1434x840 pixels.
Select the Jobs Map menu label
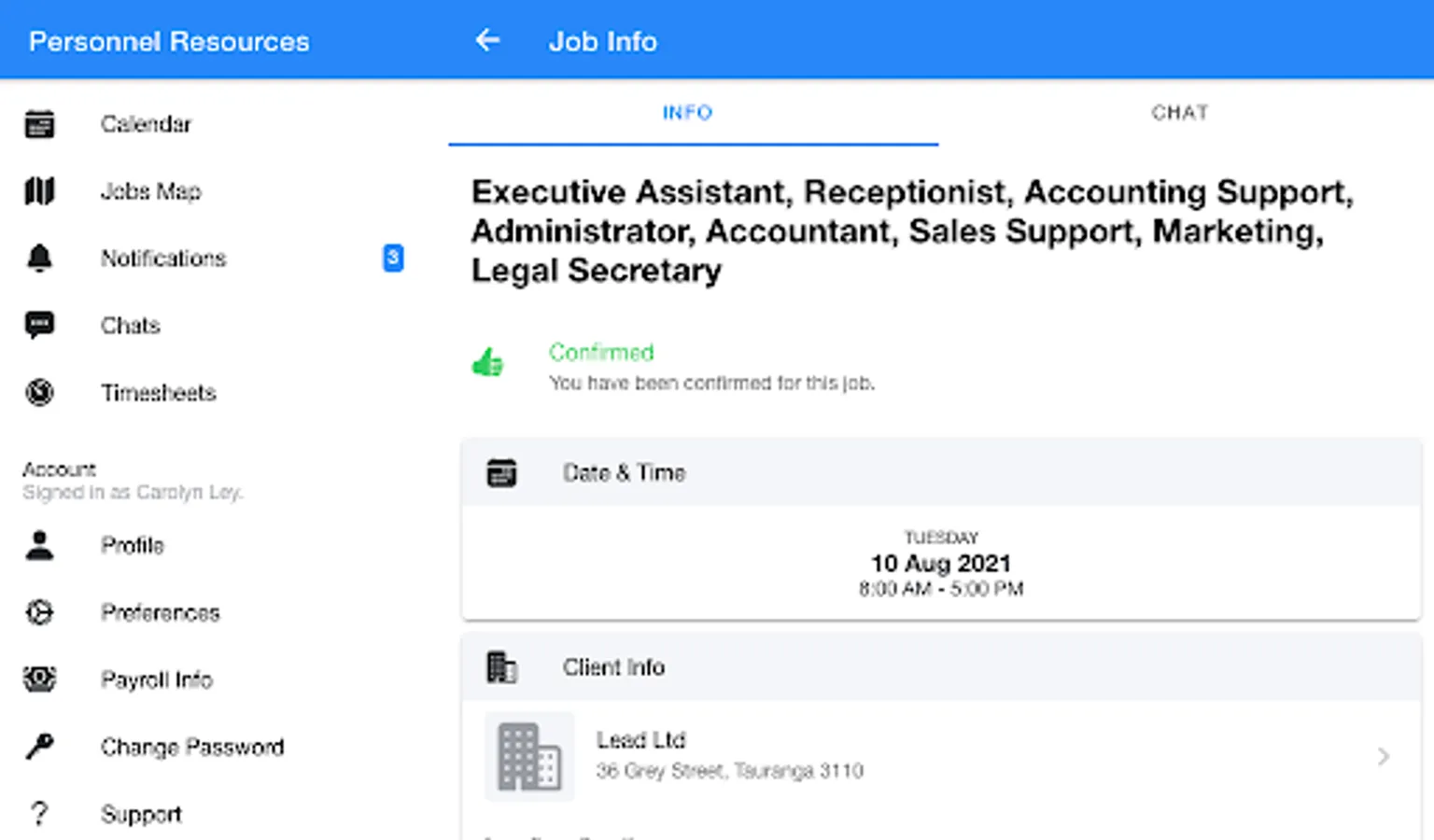click(x=151, y=191)
